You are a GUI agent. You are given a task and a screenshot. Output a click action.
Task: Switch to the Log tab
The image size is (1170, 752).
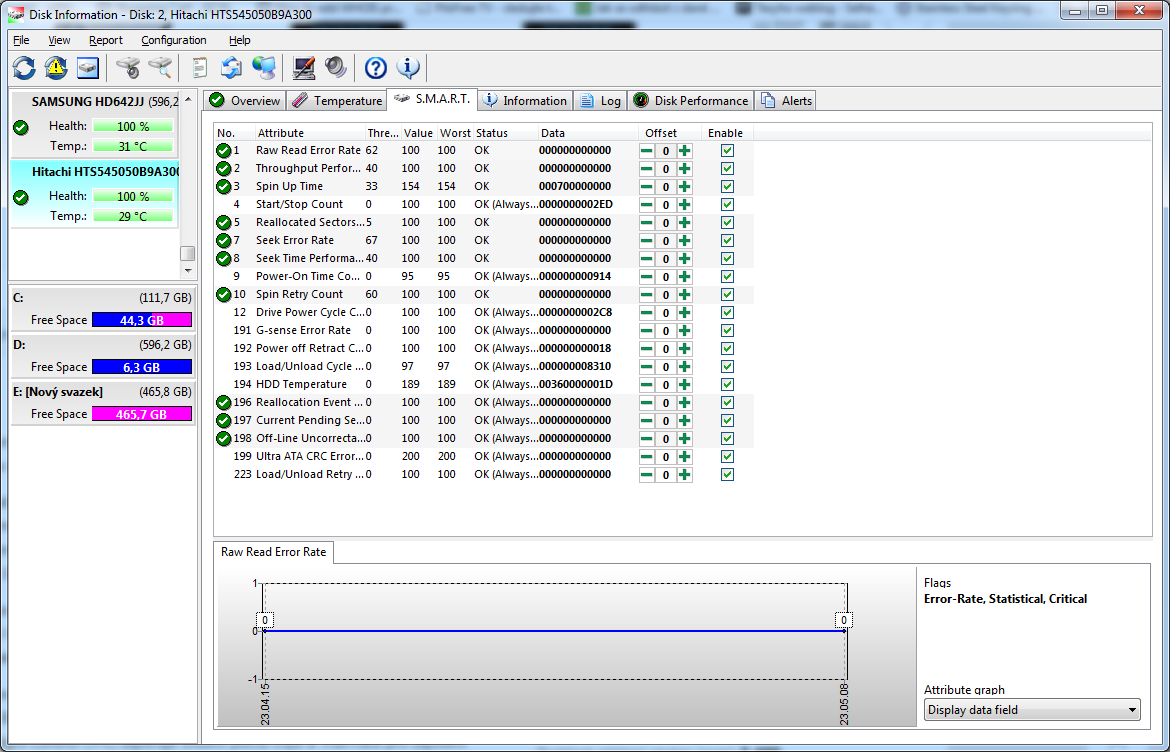click(x=601, y=101)
